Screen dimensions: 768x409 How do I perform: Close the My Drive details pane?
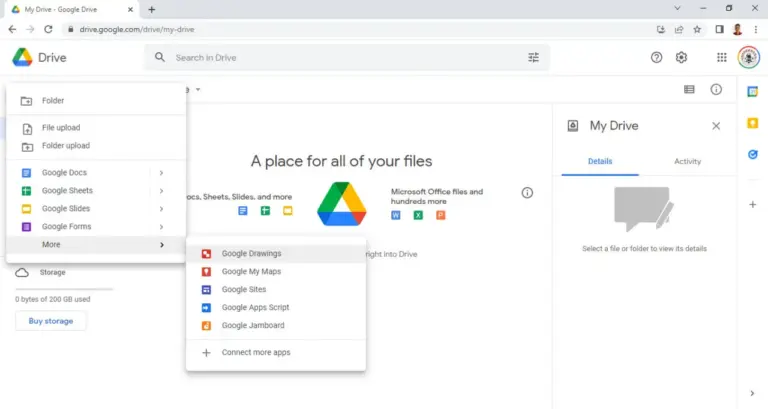click(x=716, y=126)
